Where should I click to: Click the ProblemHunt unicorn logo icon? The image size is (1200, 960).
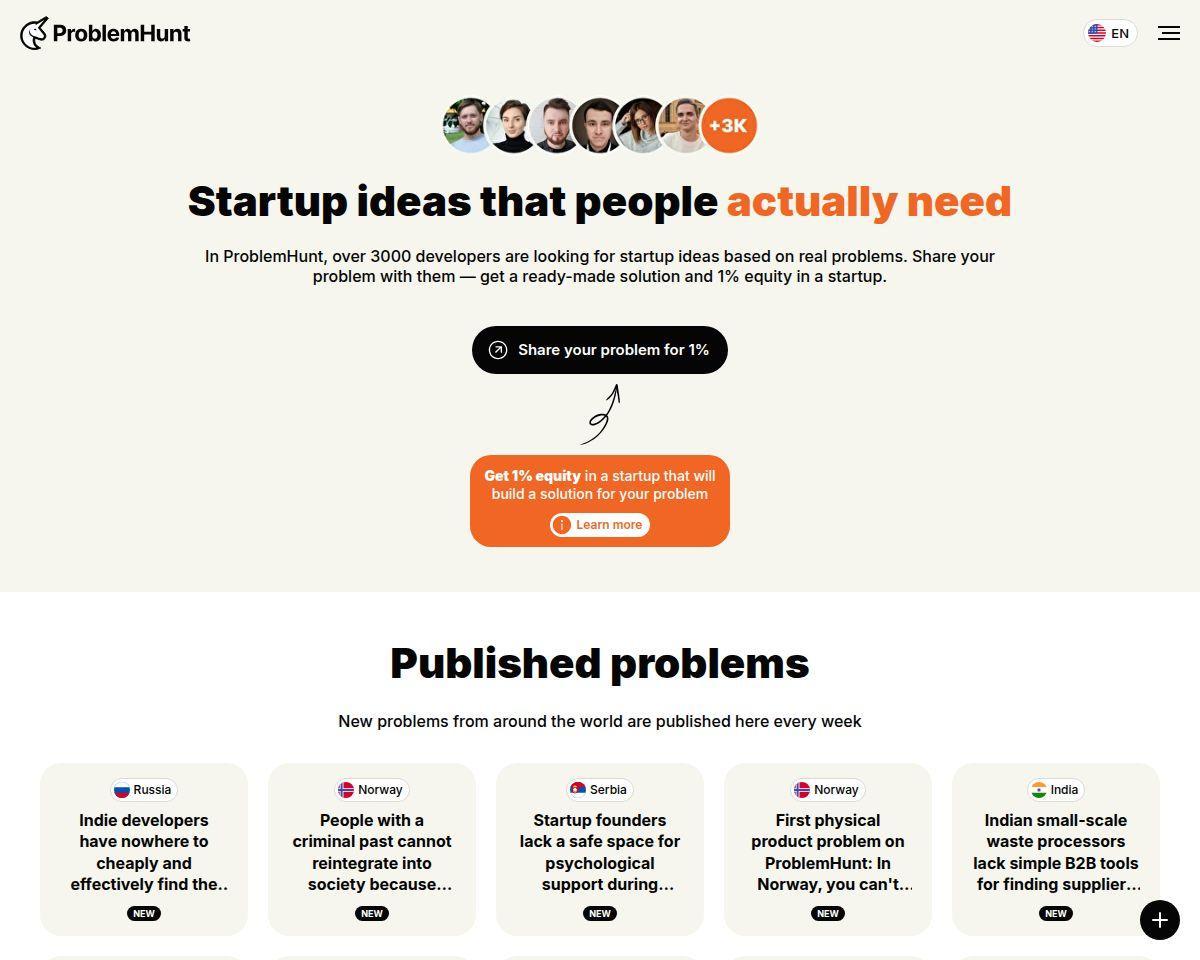pos(34,33)
